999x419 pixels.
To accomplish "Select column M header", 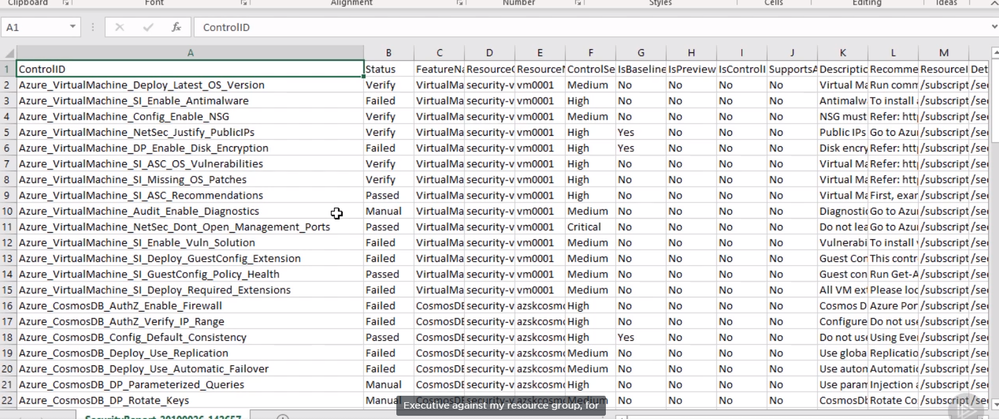I will 944,53.
